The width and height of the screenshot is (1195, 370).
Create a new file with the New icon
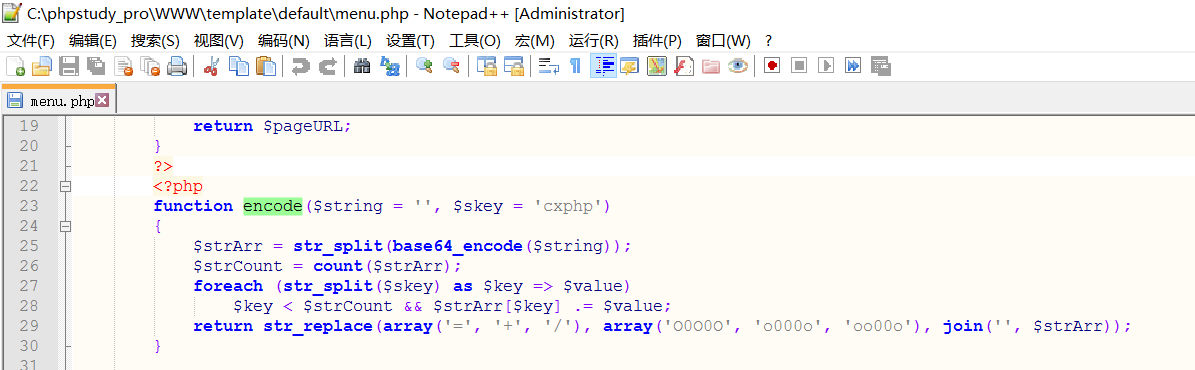[x=15, y=66]
